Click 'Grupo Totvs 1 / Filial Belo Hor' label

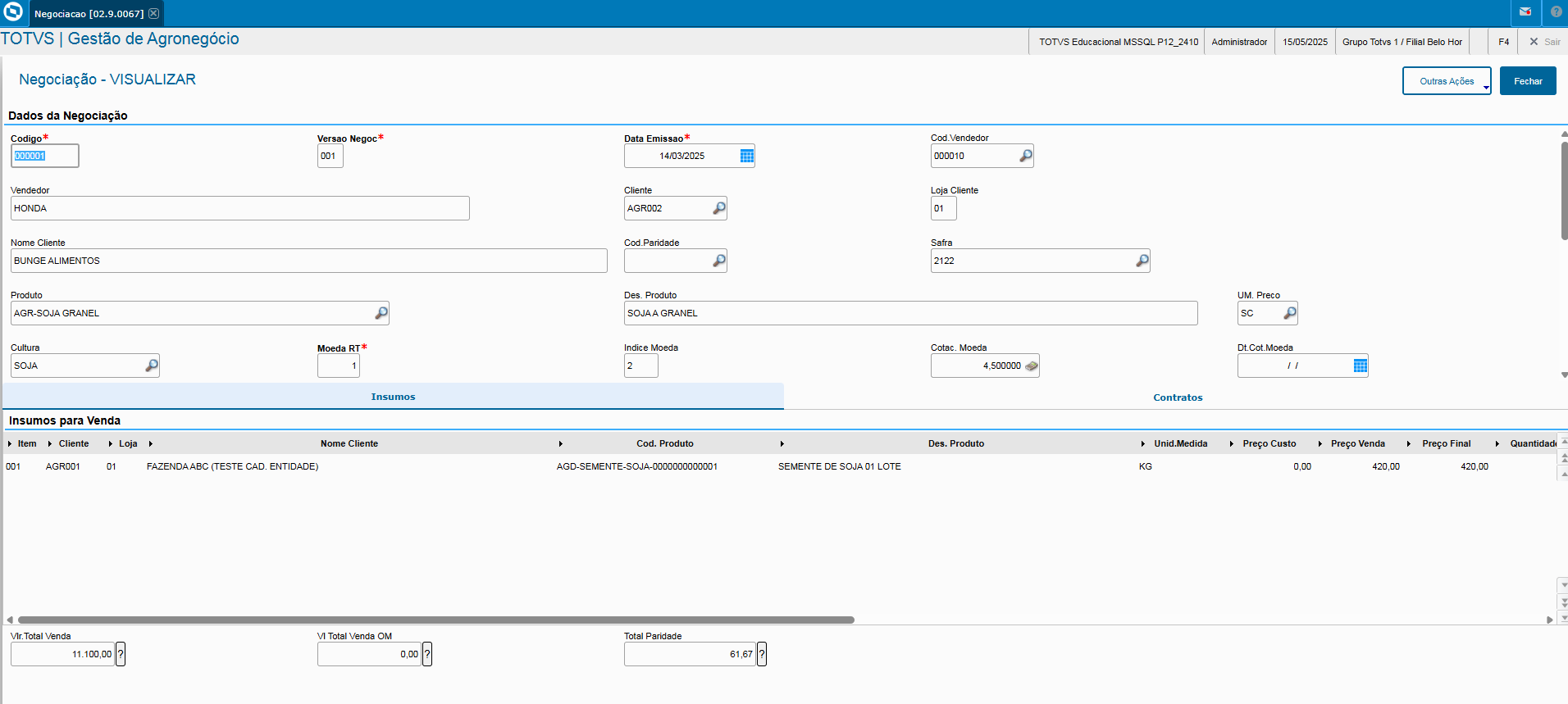1402,42
